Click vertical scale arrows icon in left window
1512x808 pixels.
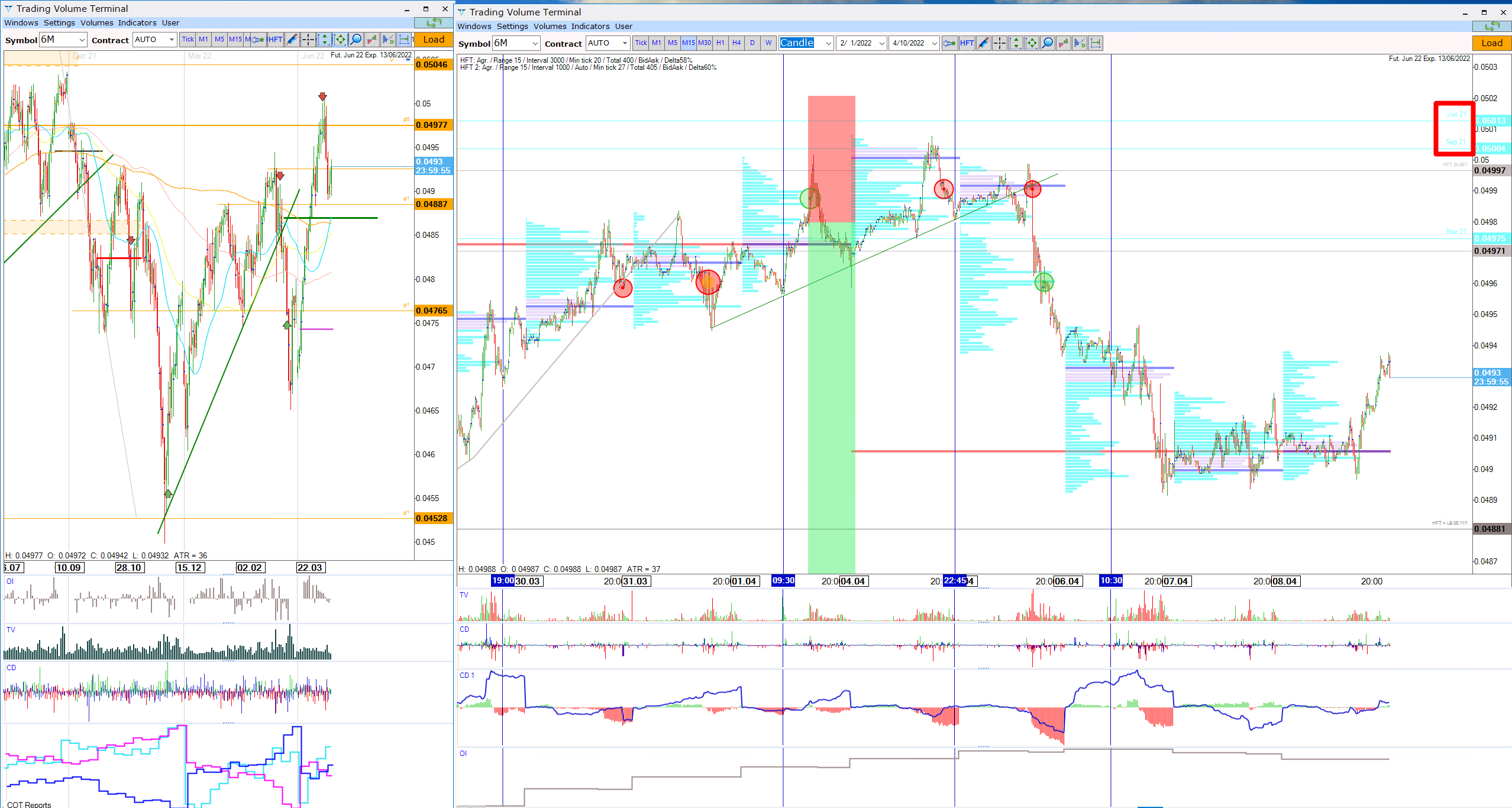[324, 40]
